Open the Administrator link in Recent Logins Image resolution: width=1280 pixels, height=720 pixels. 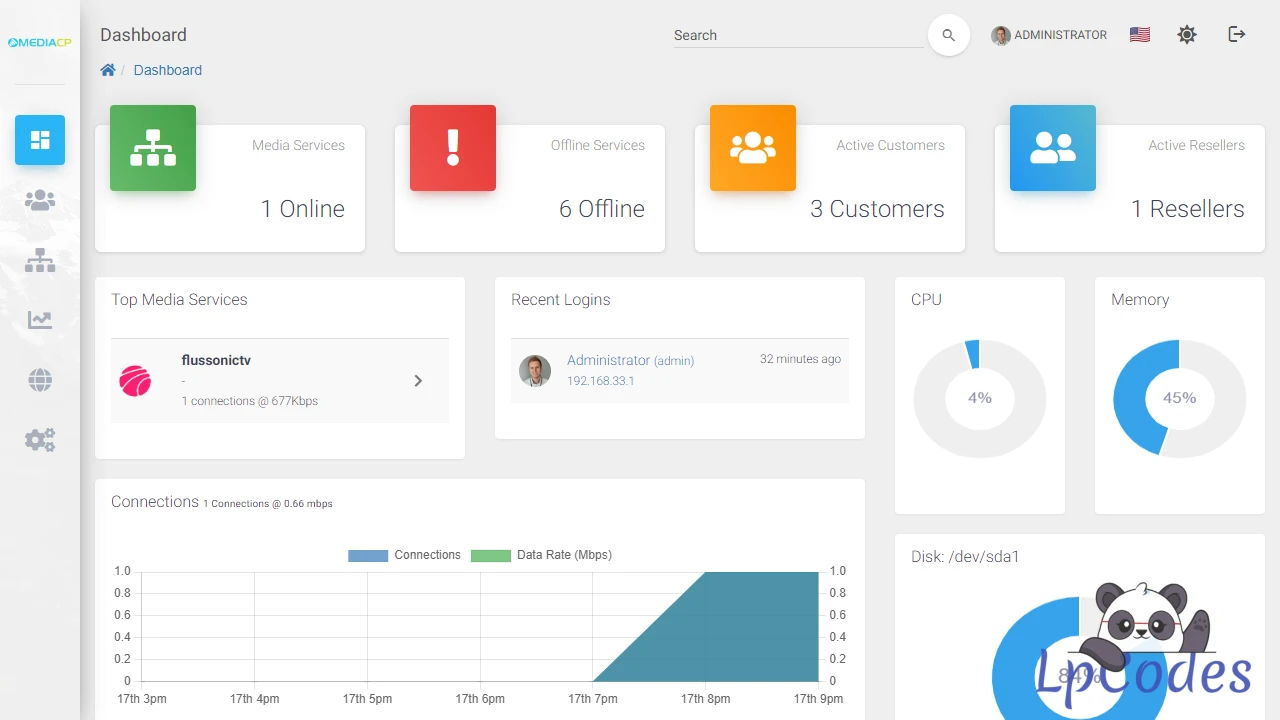[608, 360]
